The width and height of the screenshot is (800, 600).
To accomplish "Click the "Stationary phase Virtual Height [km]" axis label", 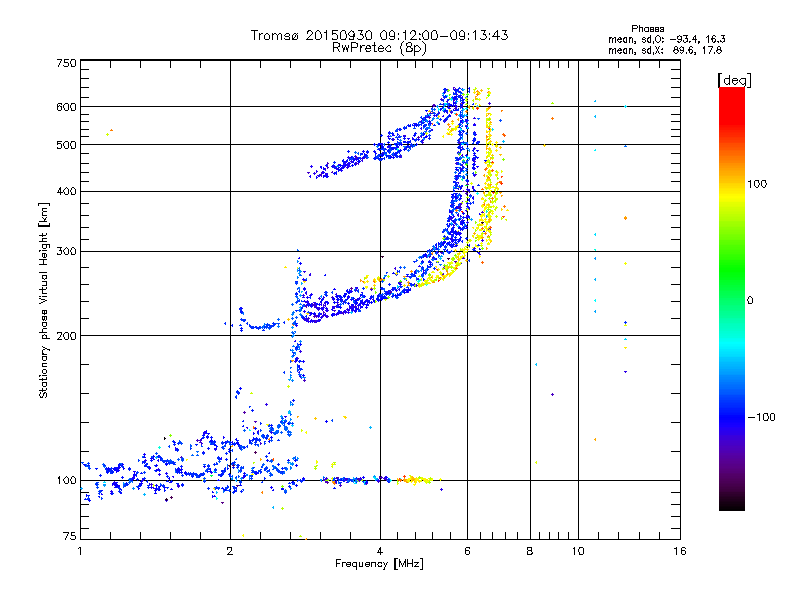I will point(44,301).
